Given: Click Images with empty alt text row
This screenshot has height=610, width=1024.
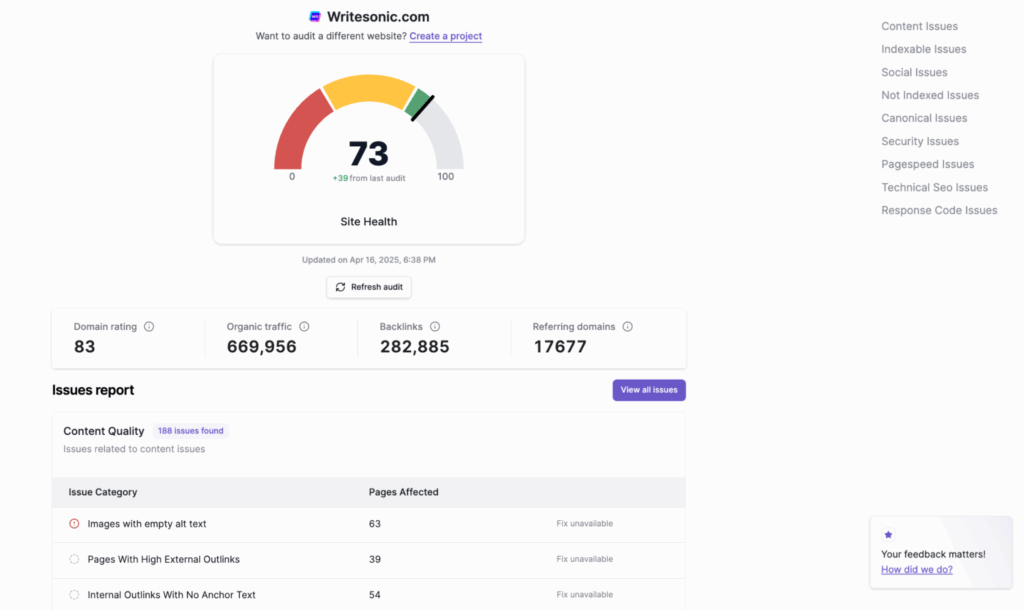Looking at the screenshot, I should (x=369, y=524).
